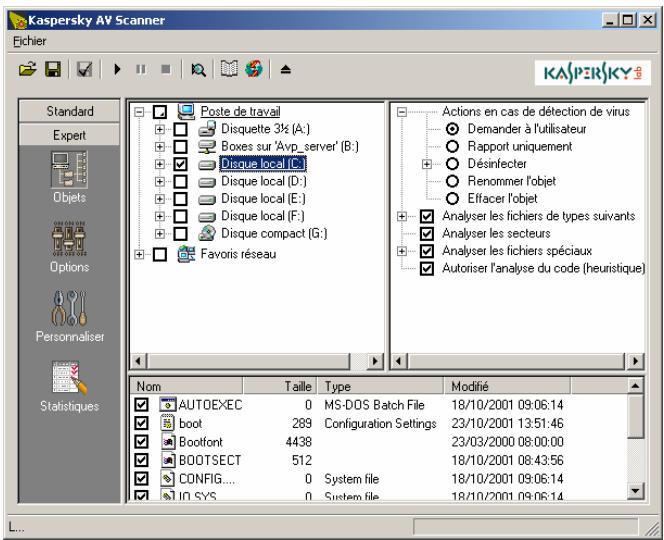Open the Statistiques sidebar icon
This screenshot has height=540, width=664.
70,378
